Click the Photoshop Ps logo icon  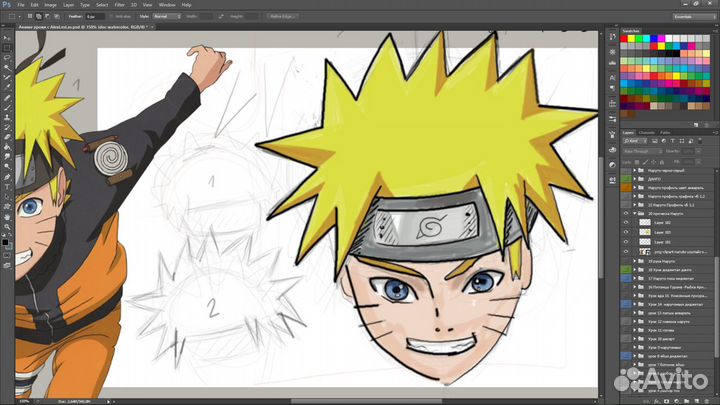[7, 5]
